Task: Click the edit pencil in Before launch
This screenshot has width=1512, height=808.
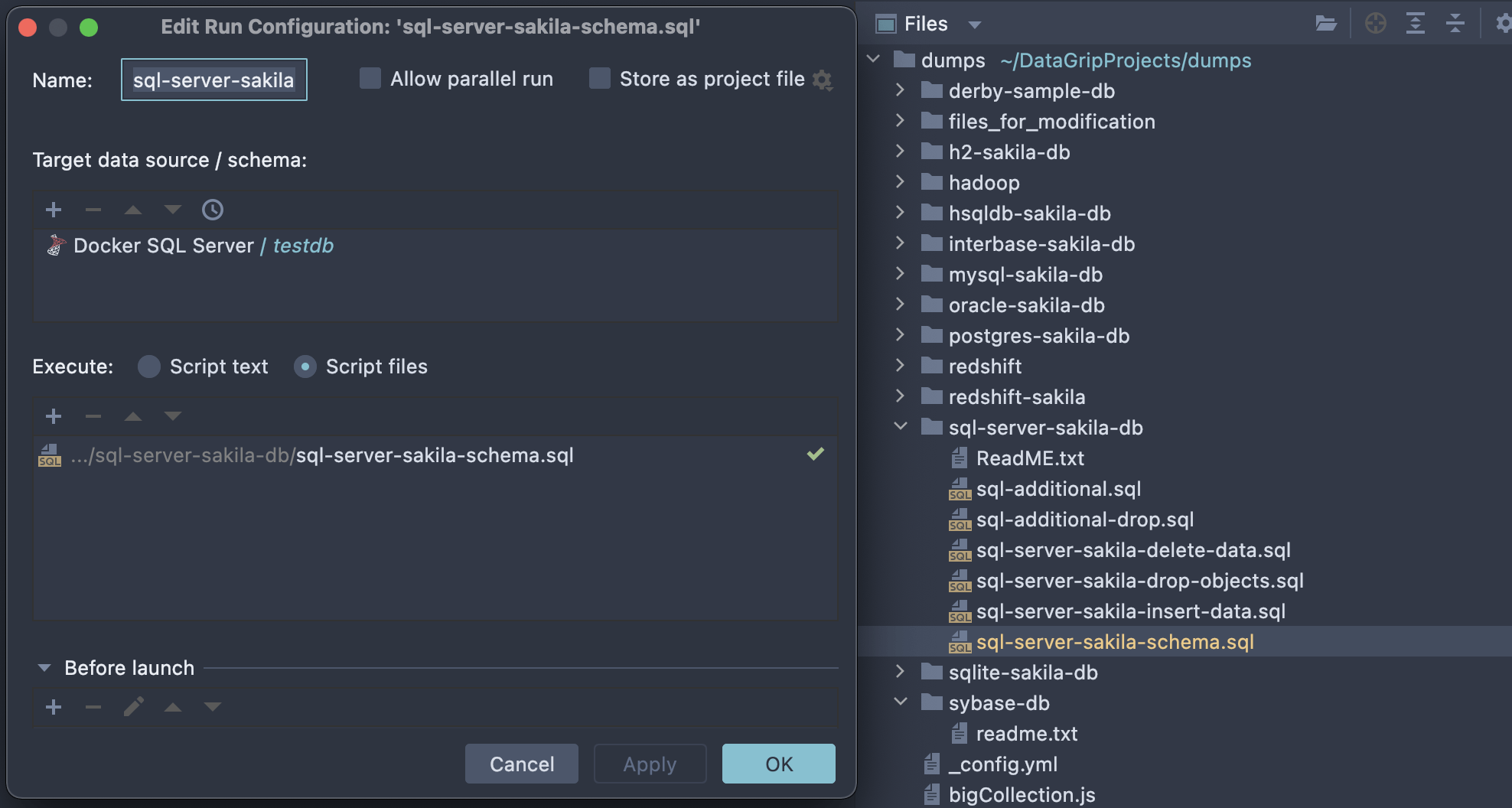Action: pos(134,707)
